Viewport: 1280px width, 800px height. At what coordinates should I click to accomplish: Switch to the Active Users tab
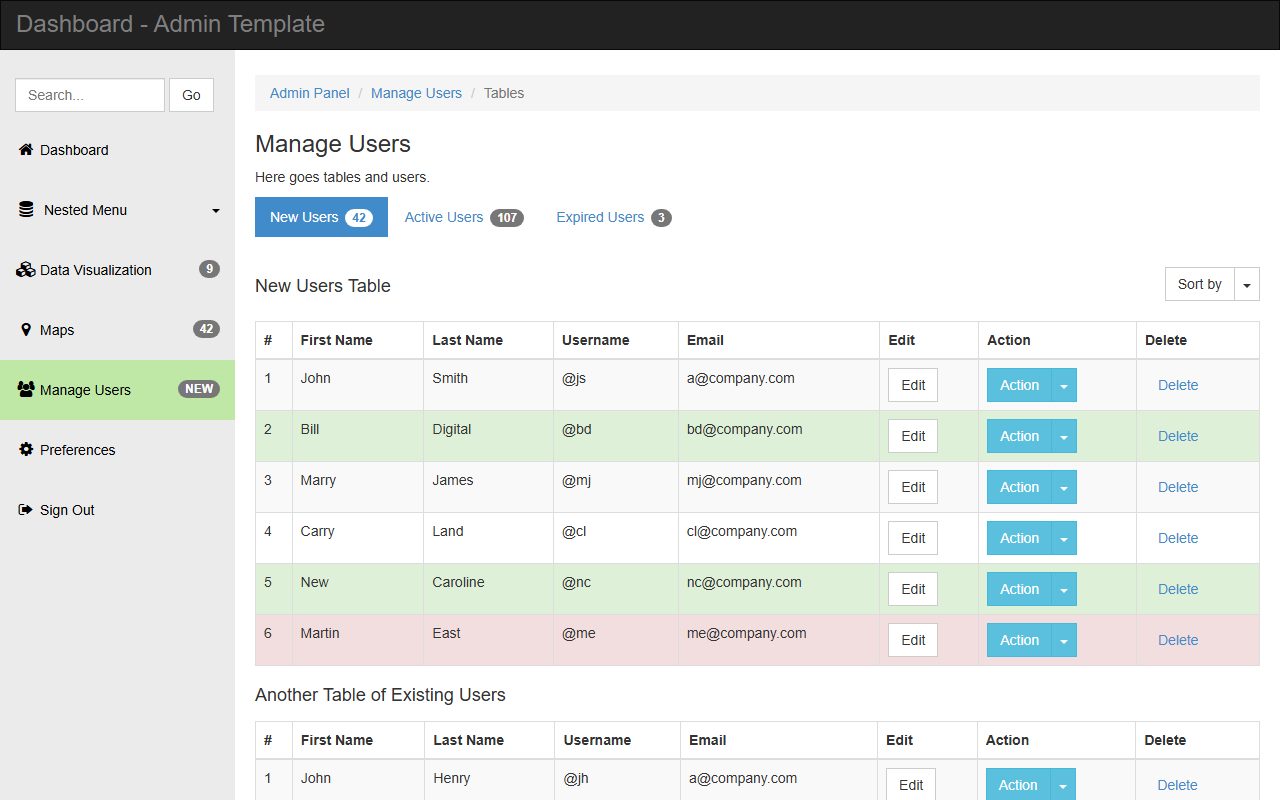pyautogui.click(x=464, y=217)
